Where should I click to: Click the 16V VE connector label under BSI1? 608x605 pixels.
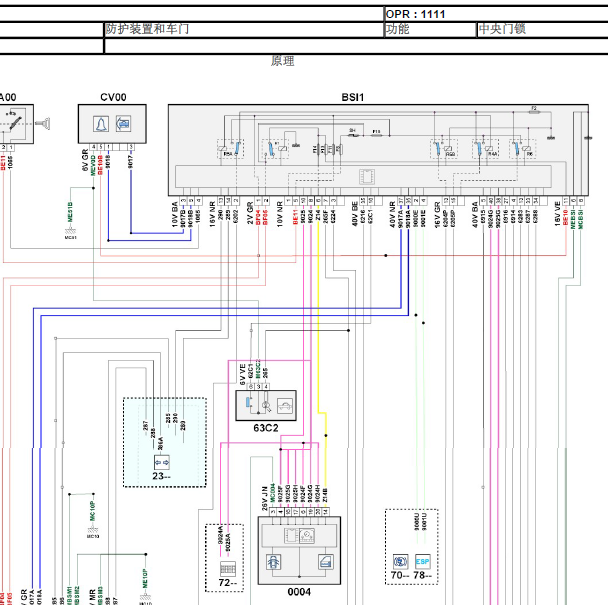(558, 214)
